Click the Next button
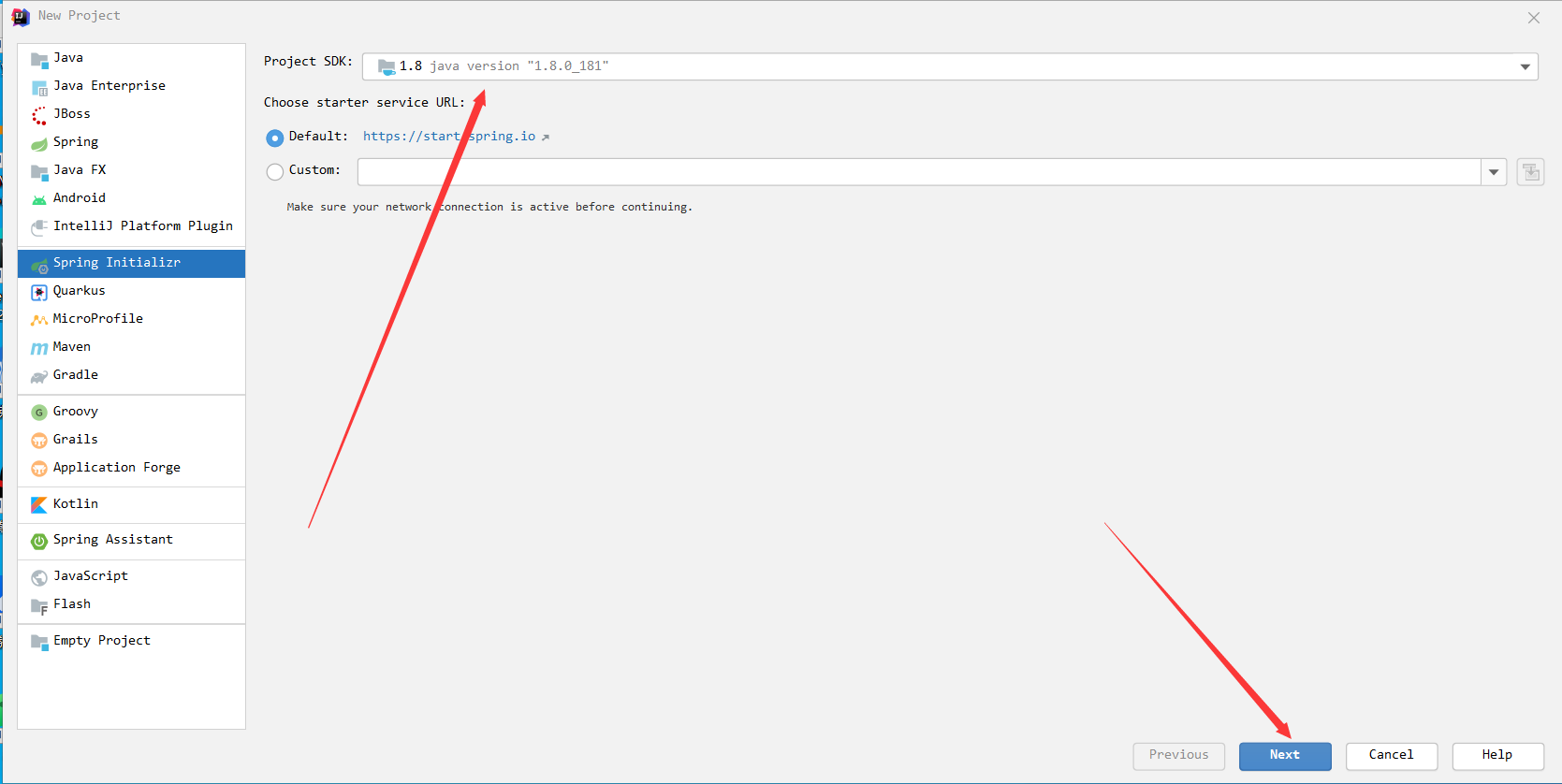Screen dimensions: 1562x784 click(x=1284, y=755)
